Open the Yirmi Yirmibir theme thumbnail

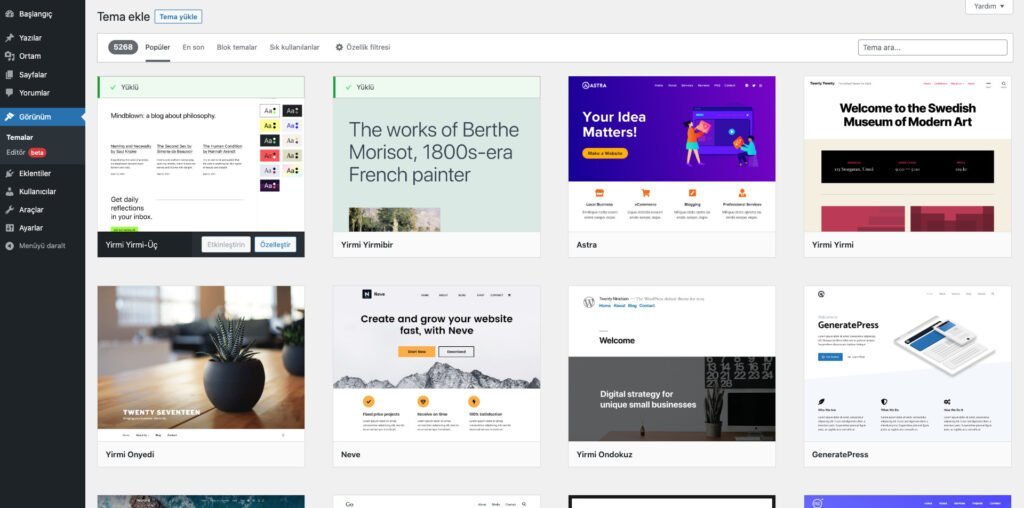pos(437,165)
